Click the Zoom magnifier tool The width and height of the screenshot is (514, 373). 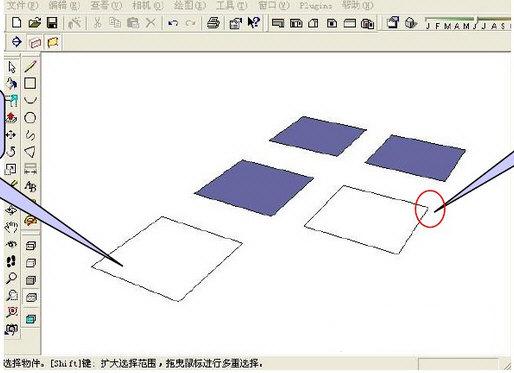(11, 278)
